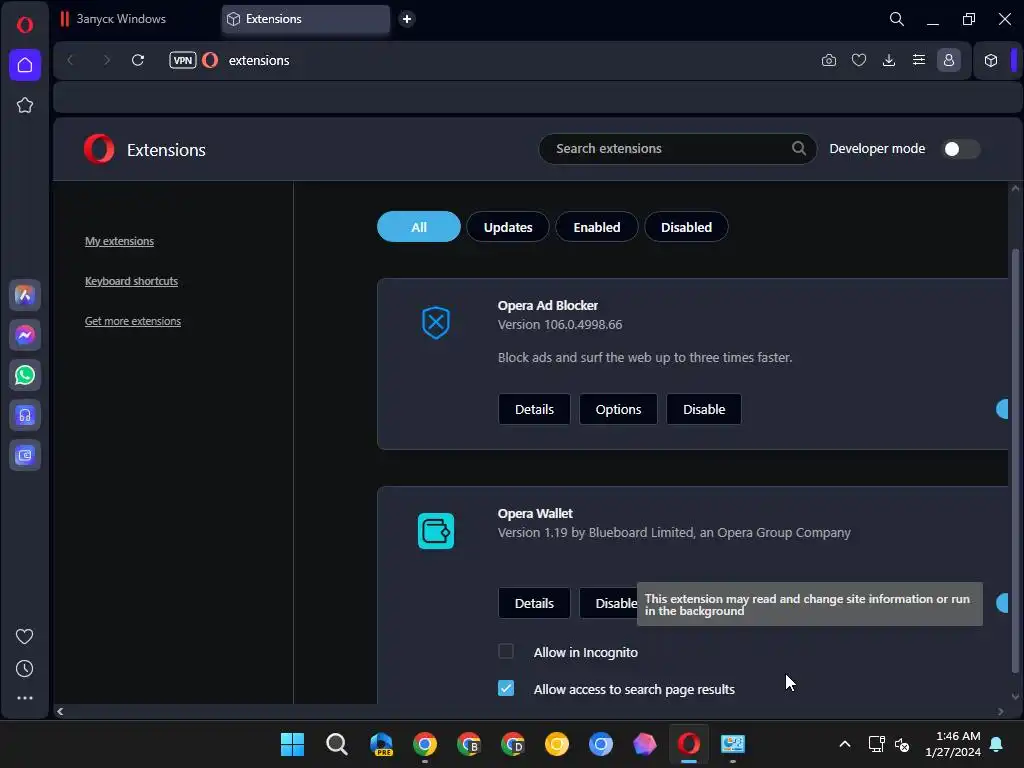1024x768 pixels.
Task: Select the Enabled filter tab
Action: pyautogui.click(x=597, y=227)
